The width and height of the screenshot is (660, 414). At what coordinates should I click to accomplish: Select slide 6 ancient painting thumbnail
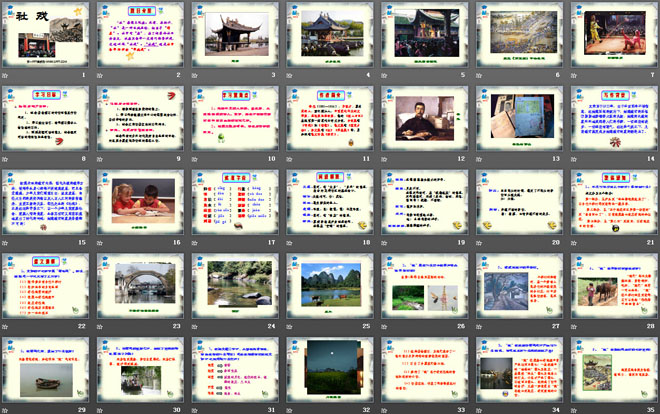519,35
